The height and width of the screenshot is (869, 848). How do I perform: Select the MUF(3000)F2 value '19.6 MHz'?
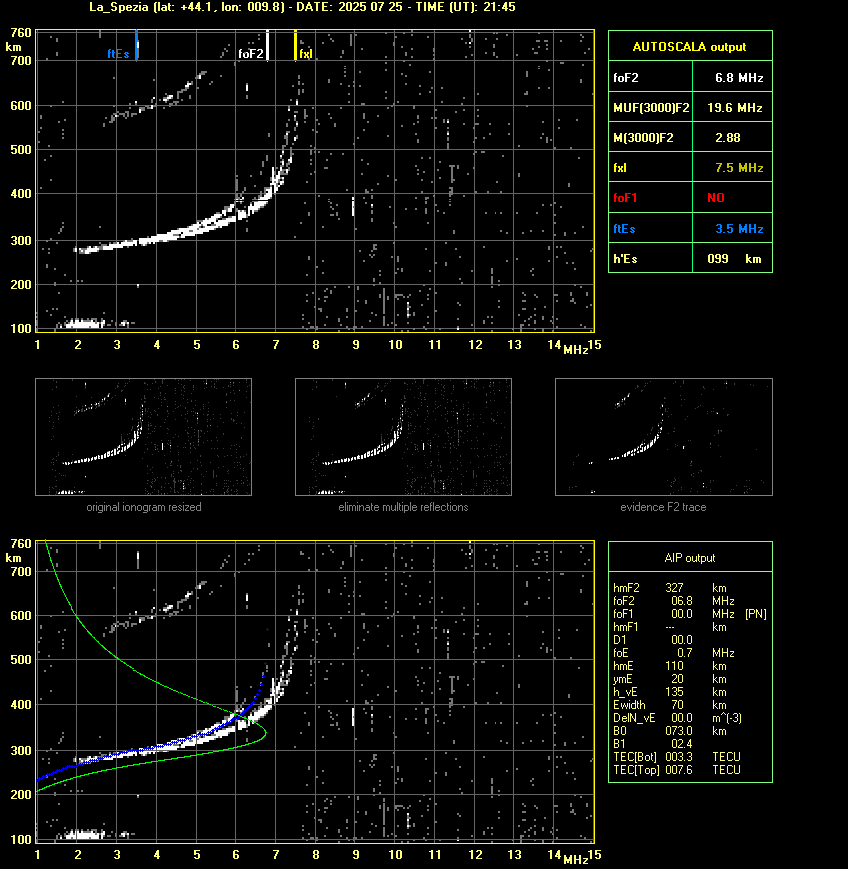735,108
